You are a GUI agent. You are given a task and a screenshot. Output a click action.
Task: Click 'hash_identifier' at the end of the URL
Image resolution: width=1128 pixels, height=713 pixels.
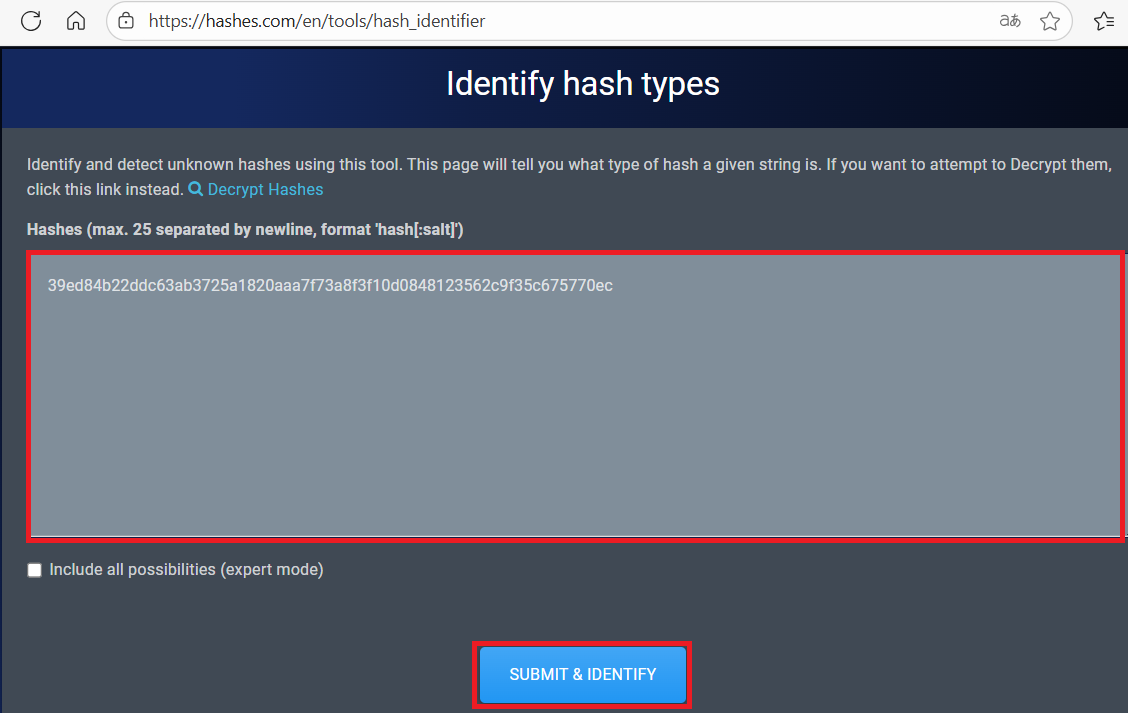click(429, 21)
